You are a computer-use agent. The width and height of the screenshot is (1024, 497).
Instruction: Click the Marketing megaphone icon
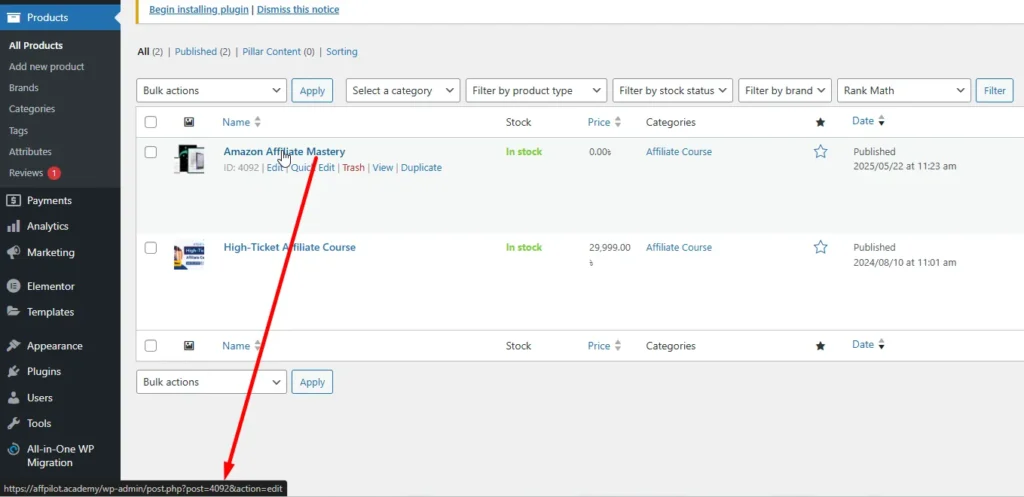(x=13, y=252)
